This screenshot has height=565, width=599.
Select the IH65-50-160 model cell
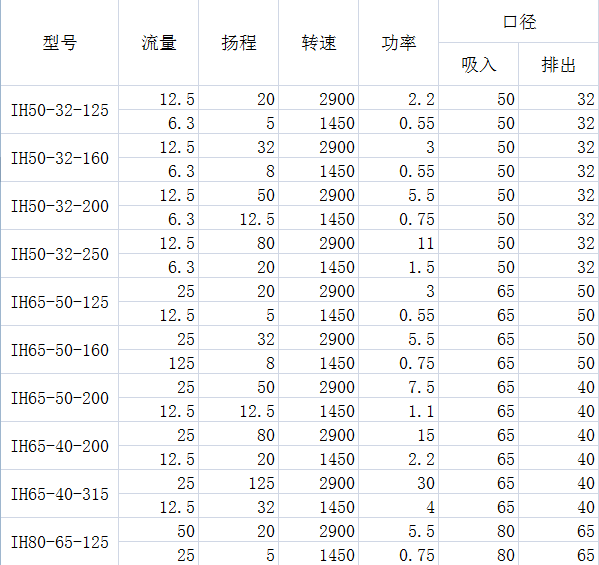[x=60, y=350]
